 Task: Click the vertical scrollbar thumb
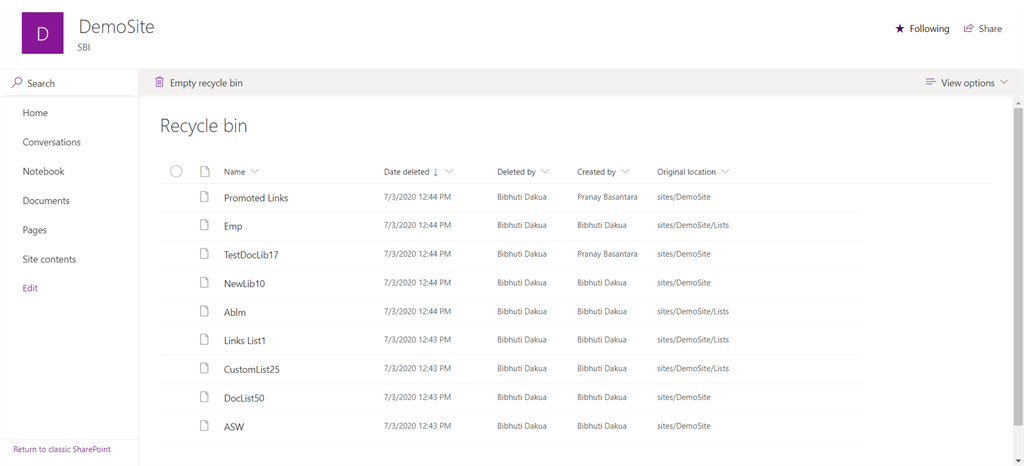point(1018,266)
